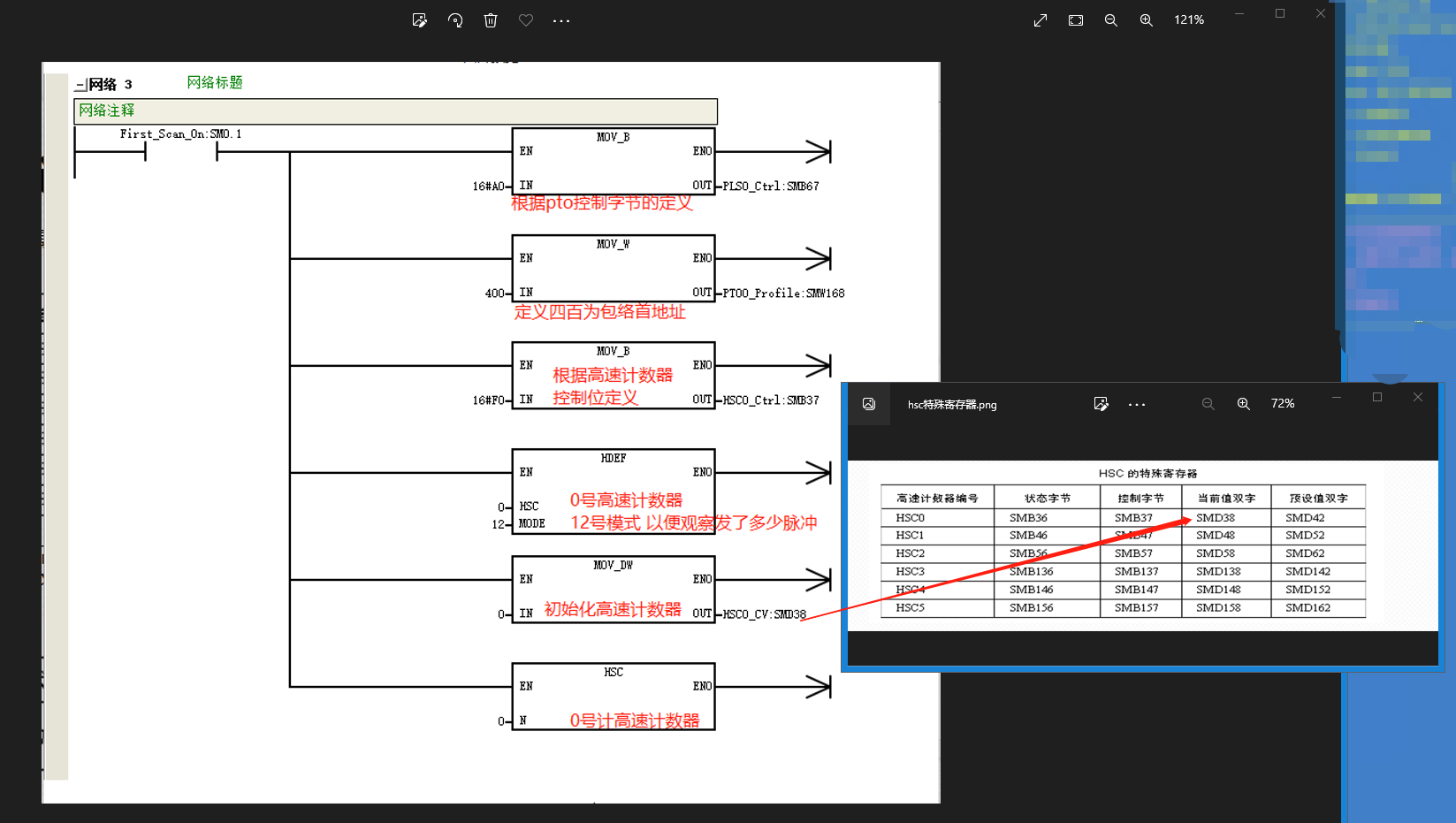Close the hsc特殊寄存器.png viewer window
1456x823 pixels.
(x=1418, y=397)
